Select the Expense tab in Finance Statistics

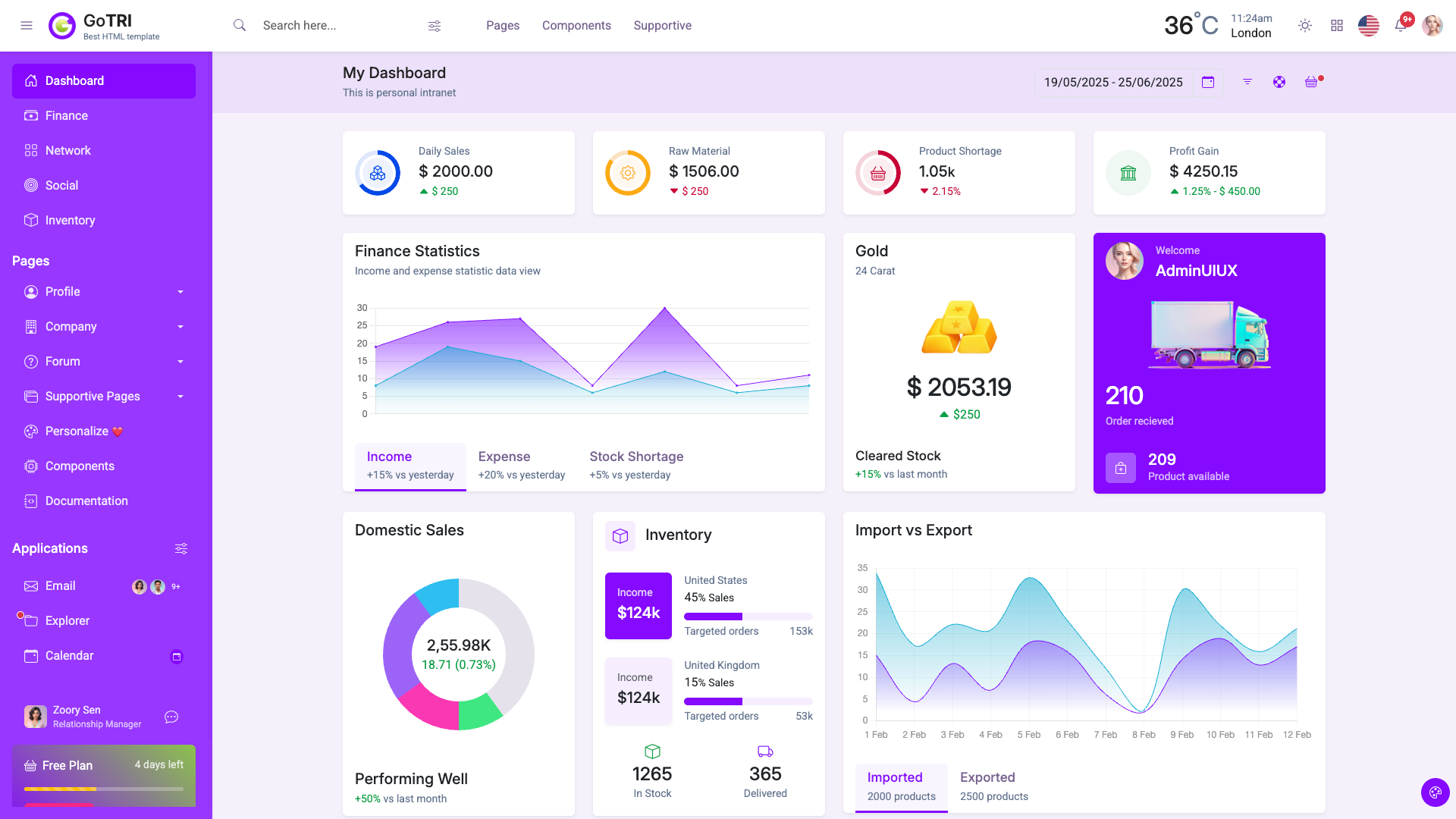click(504, 457)
